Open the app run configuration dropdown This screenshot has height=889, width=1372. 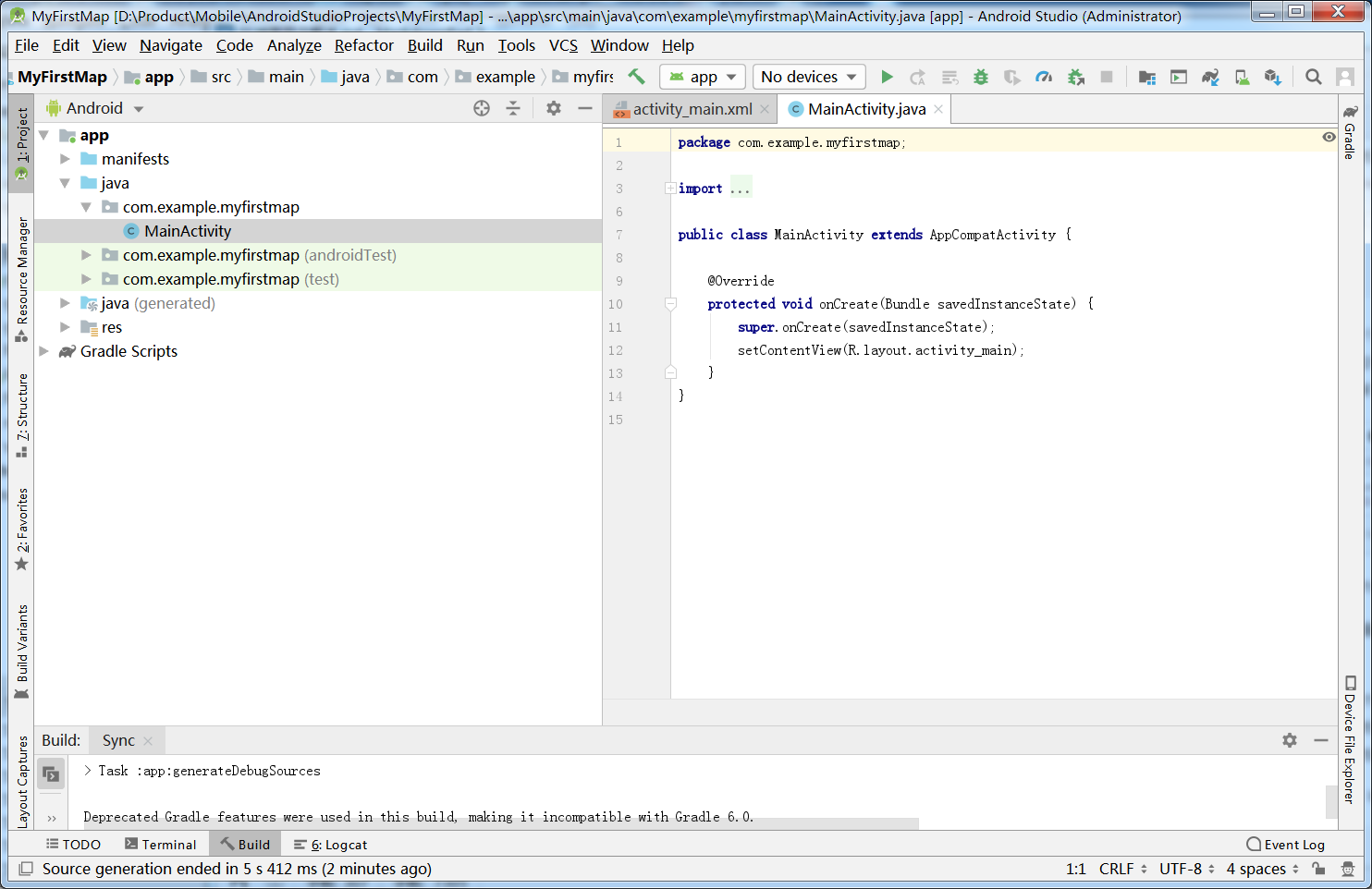tap(702, 77)
